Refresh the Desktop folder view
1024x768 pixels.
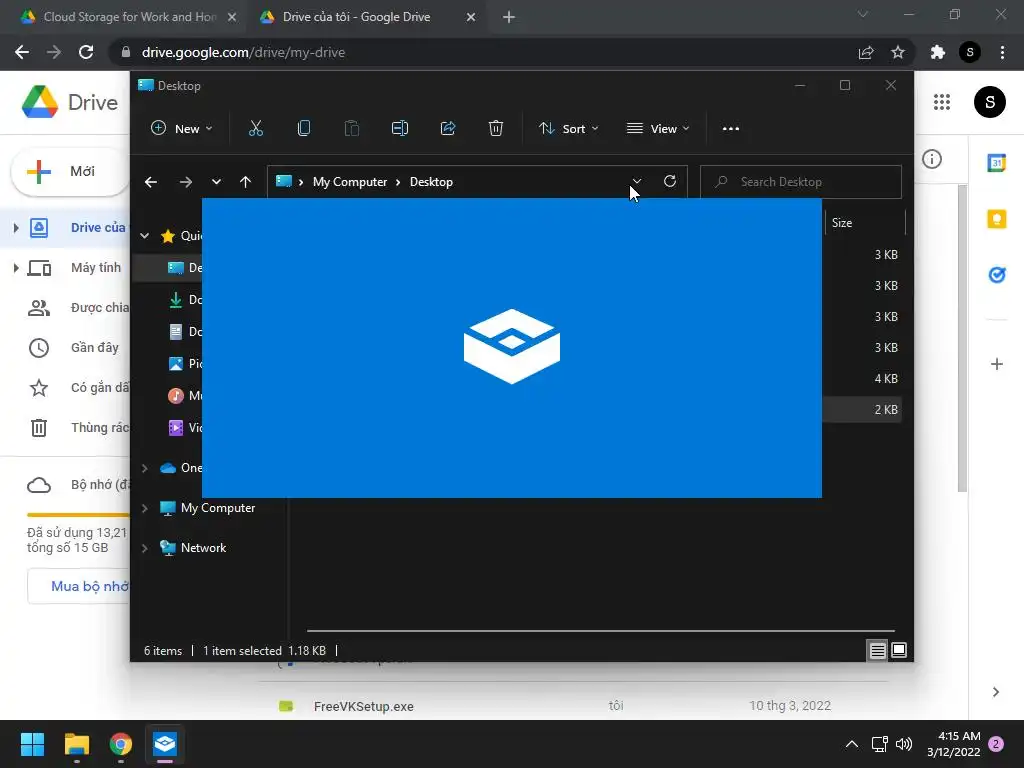670,181
